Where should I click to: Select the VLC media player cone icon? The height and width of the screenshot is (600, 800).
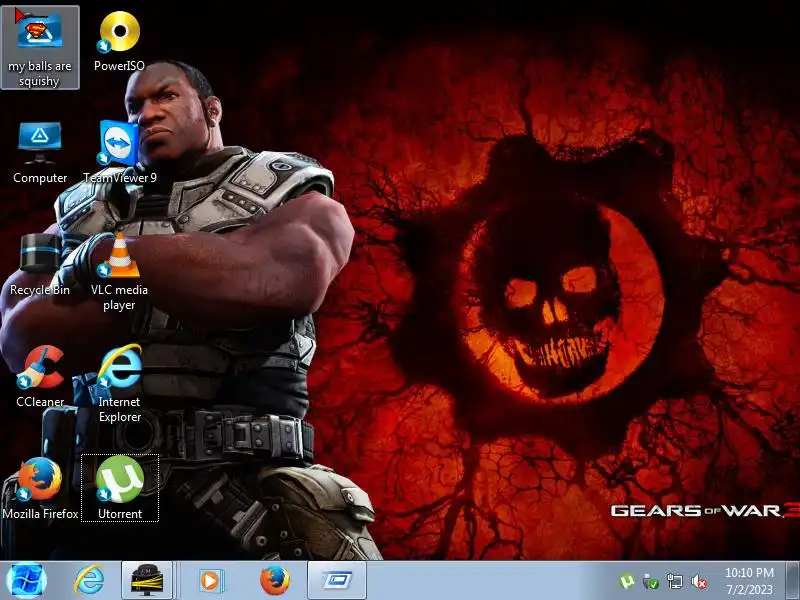click(x=119, y=255)
